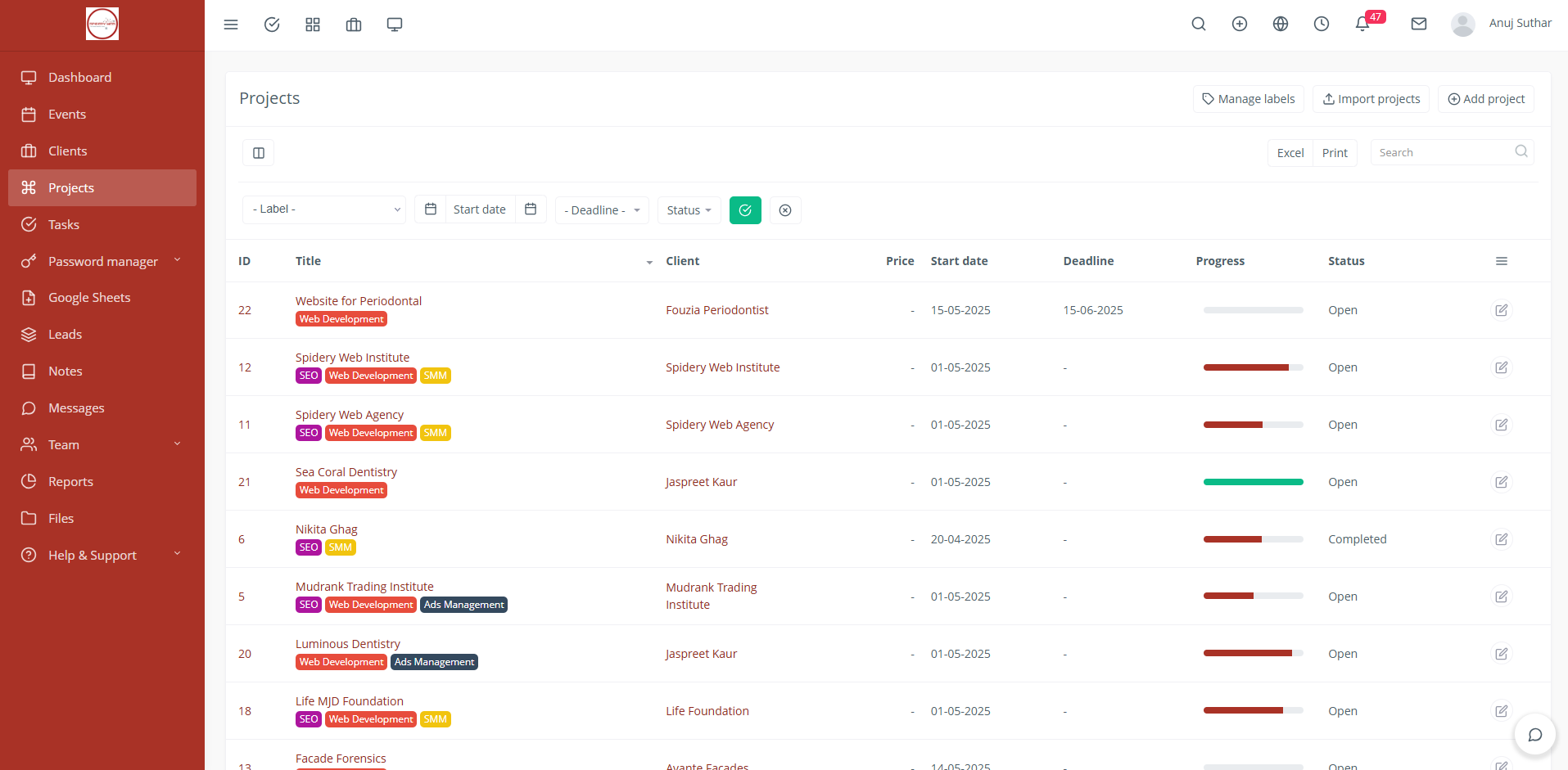Edit the Luminous Dentistry project
The image size is (1568, 770).
(x=1502, y=654)
